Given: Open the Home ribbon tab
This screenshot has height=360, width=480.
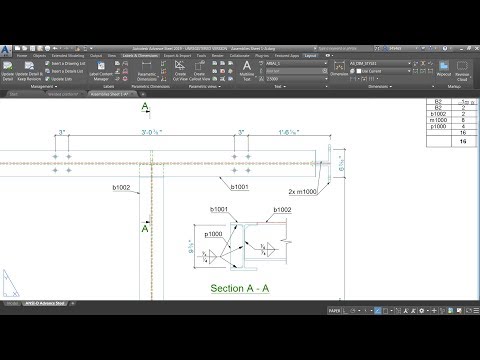Looking at the screenshot, I should (22, 56).
